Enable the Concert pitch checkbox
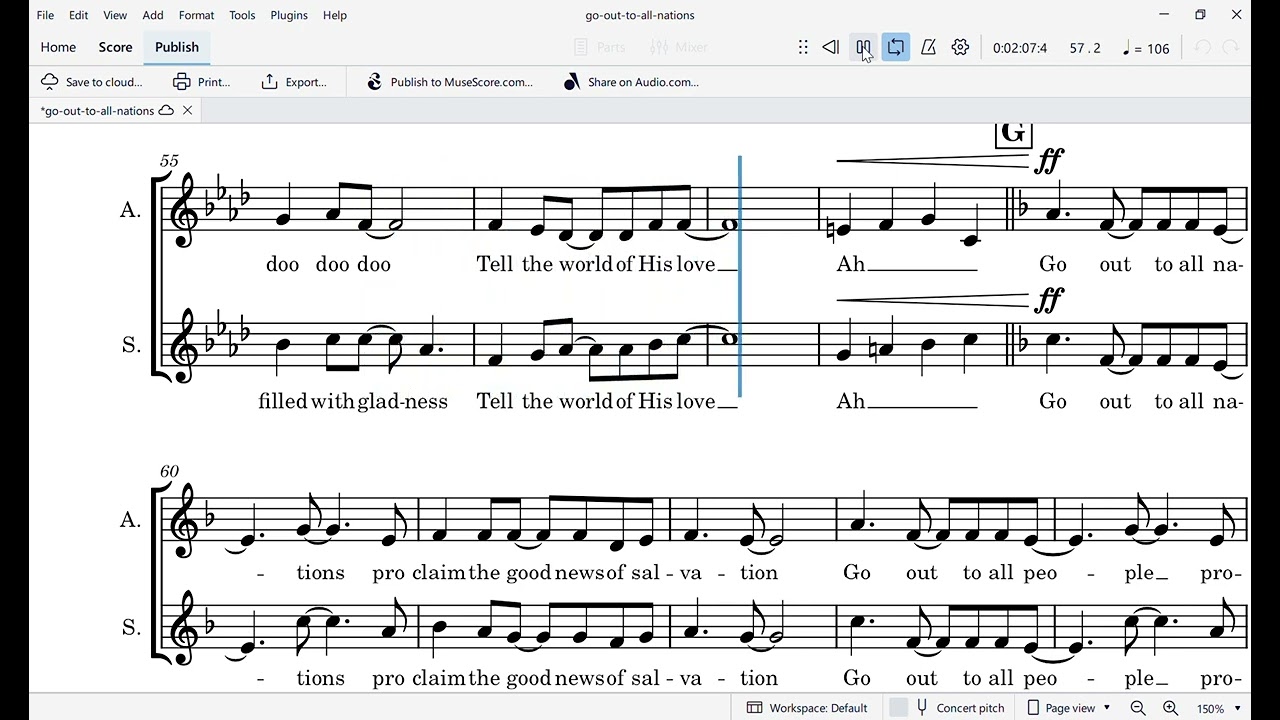 click(x=899, y=708)
